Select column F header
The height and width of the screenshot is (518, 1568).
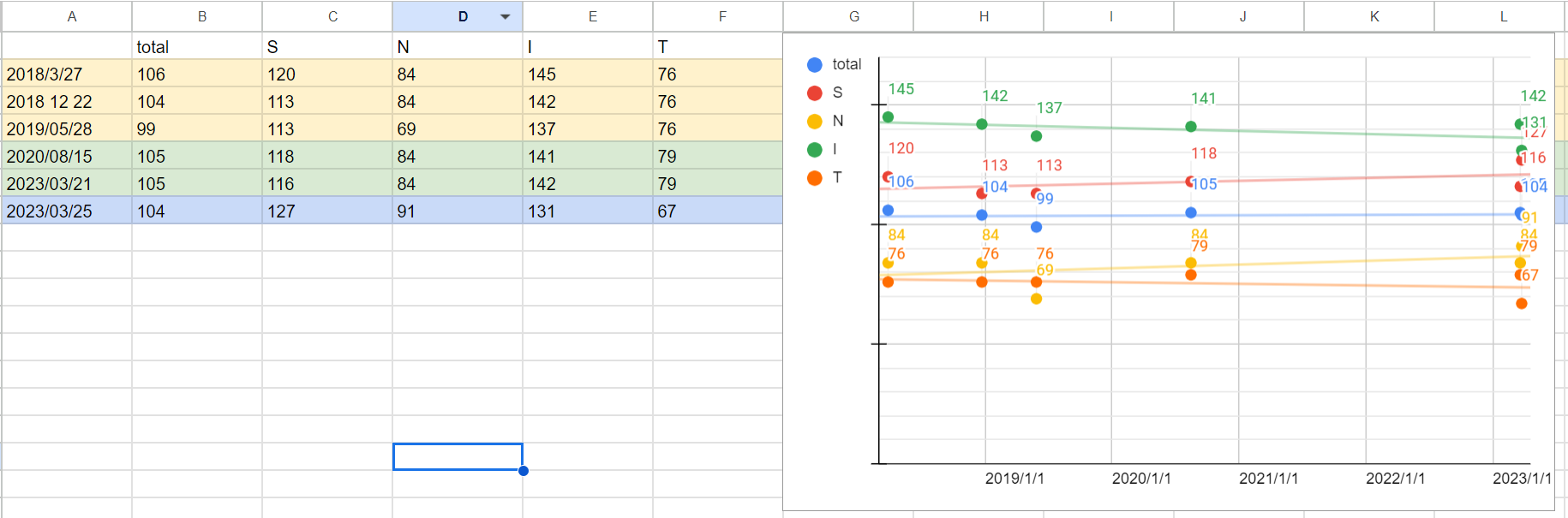tap(721, 16)
